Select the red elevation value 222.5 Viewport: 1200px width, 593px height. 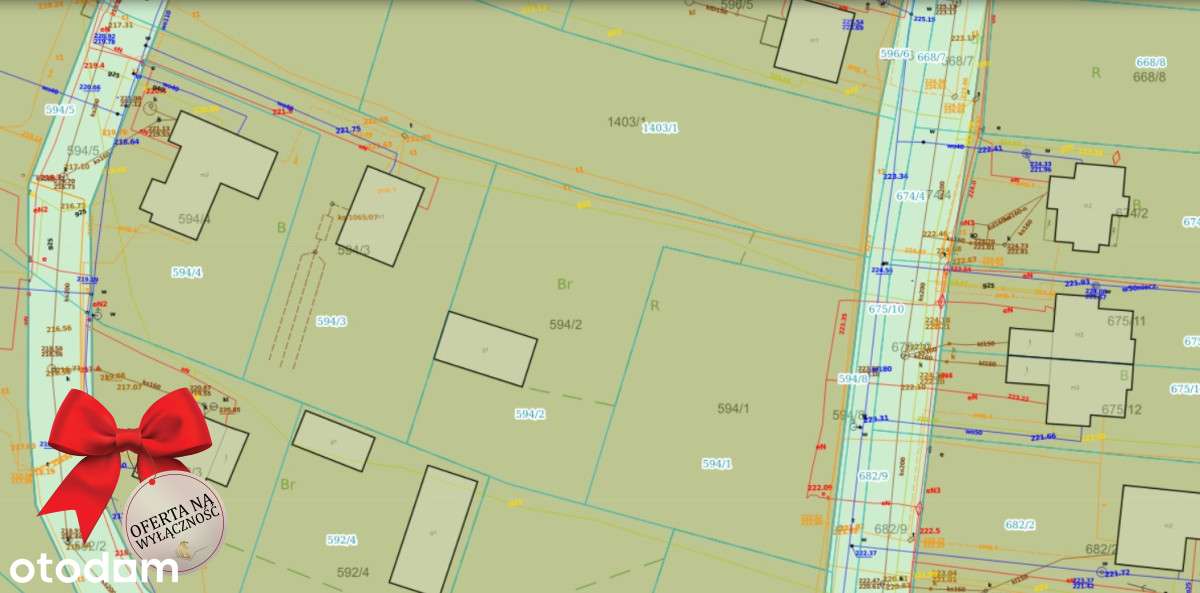point(930,531)
